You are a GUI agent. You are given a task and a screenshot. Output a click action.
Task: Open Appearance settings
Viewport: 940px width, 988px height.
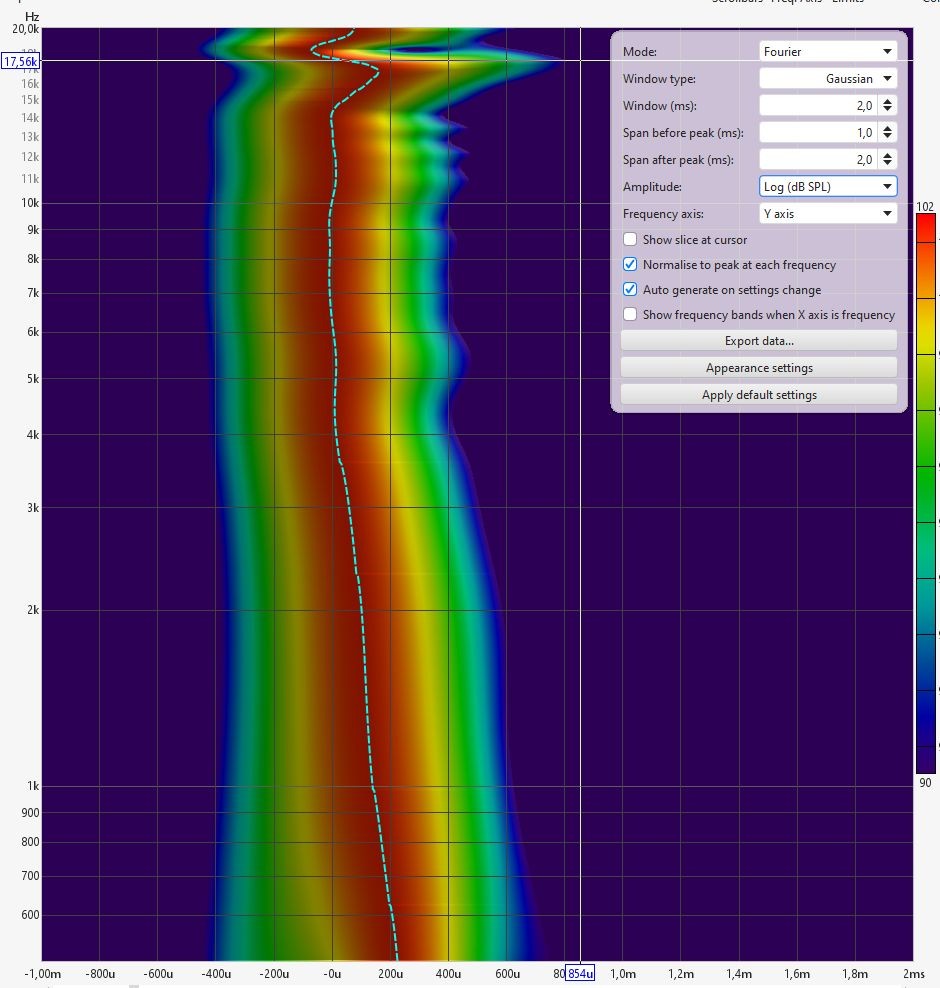[759, 368]
